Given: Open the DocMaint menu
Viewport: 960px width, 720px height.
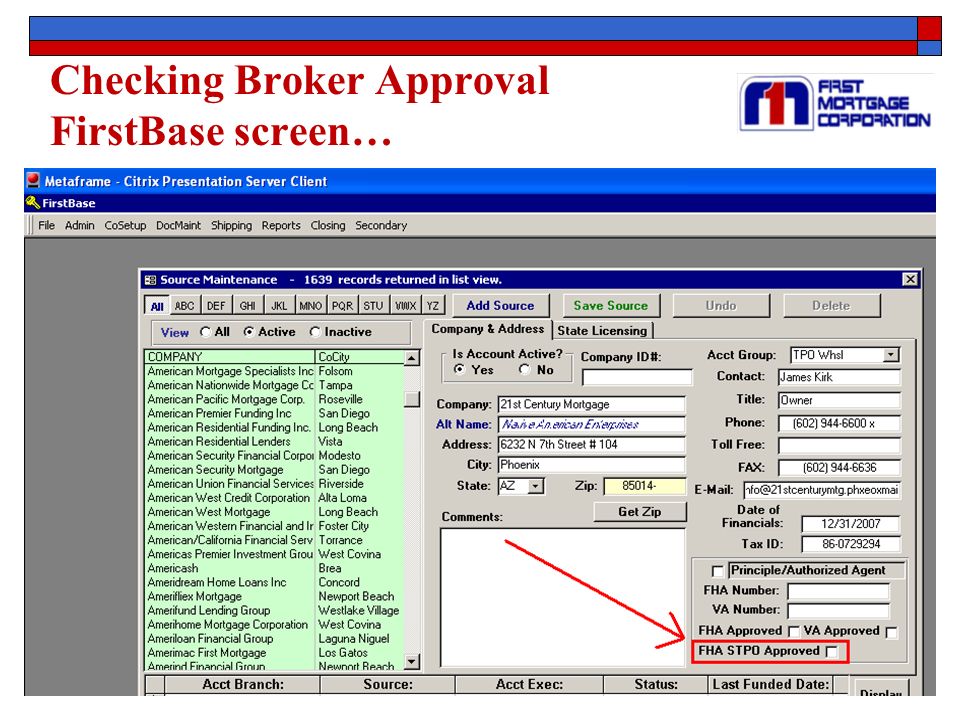Looking at the screenshot, I should click(x=178, y=225).
